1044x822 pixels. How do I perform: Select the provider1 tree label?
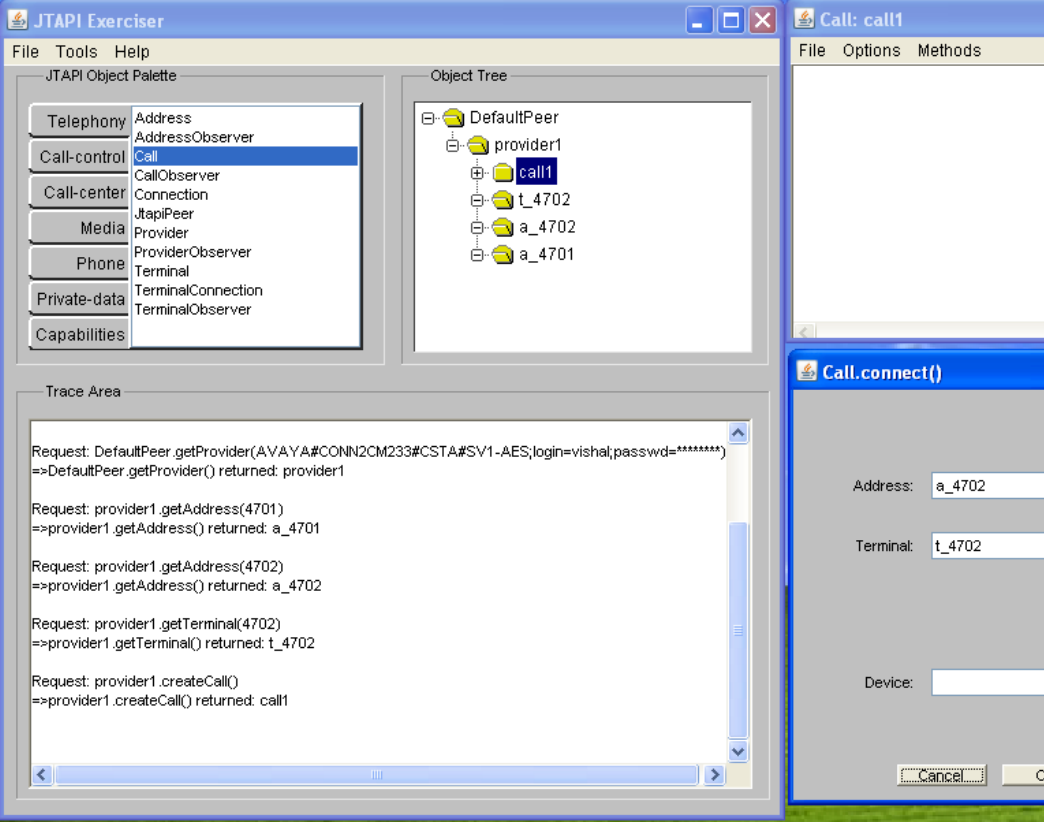point(528,145)
